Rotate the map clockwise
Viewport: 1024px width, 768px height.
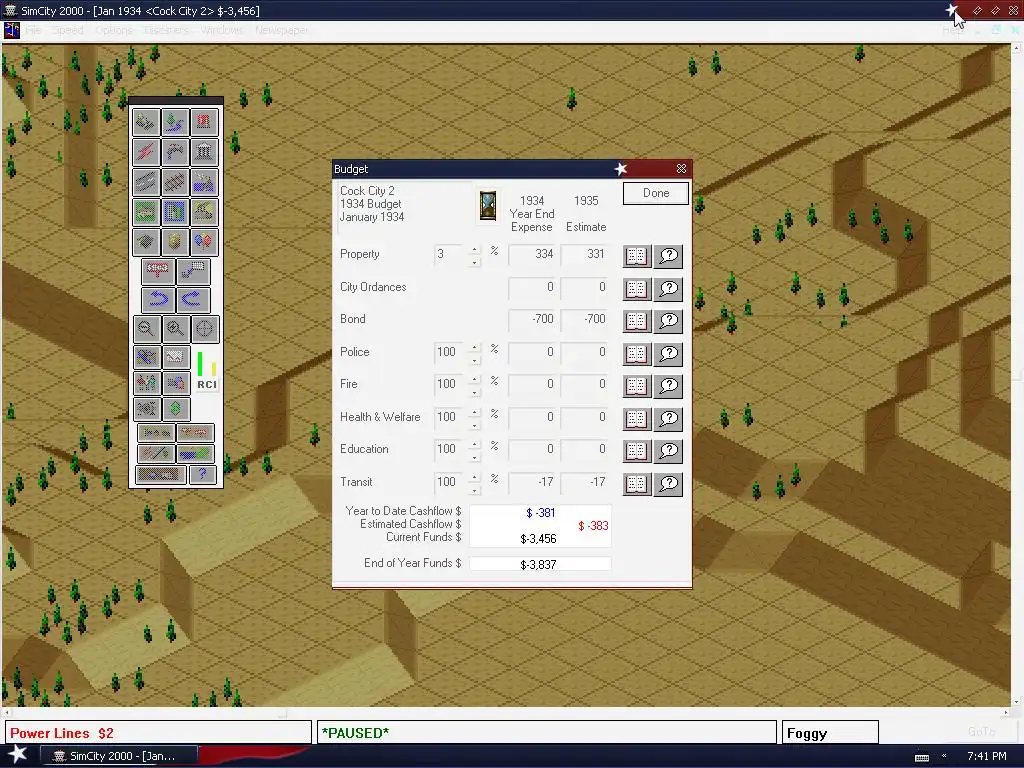[x=193, y=300]
